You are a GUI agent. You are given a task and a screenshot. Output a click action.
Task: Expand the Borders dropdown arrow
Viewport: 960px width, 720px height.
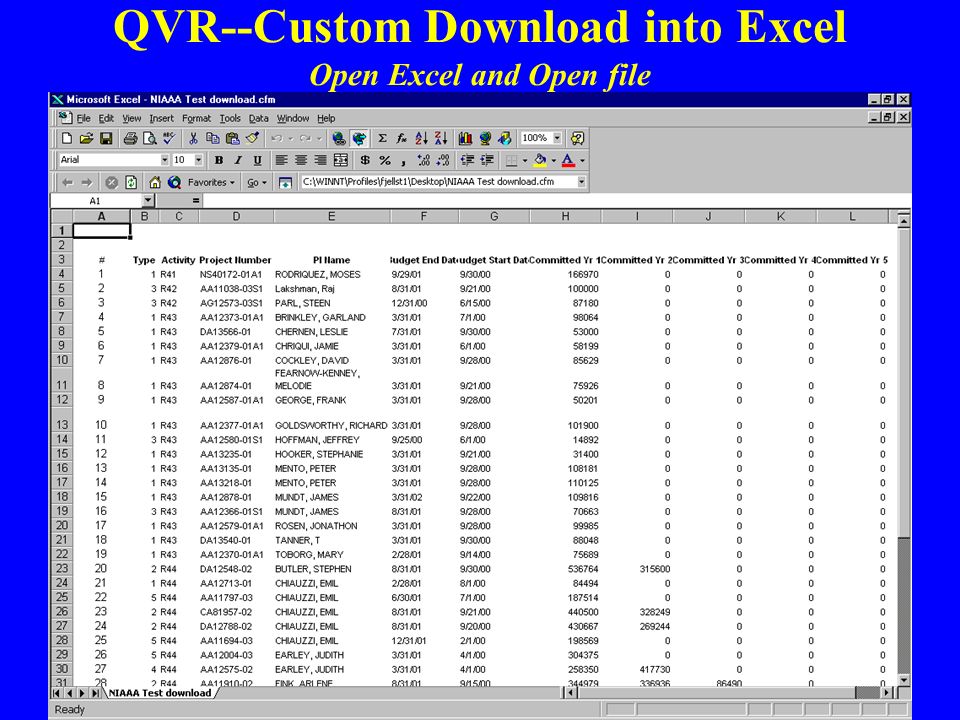(525, 160)
